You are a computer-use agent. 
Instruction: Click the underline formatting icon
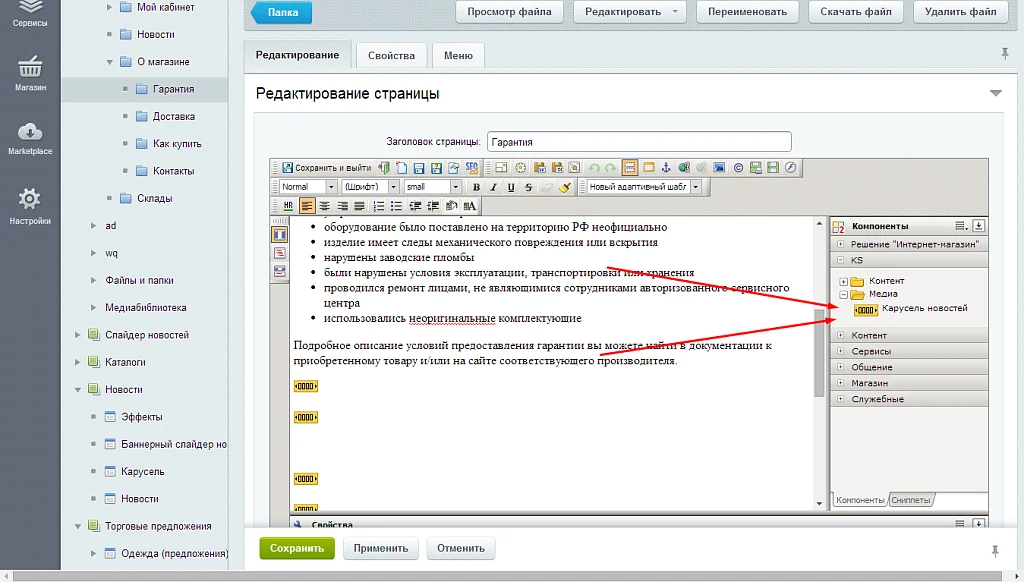pos(511,187)
